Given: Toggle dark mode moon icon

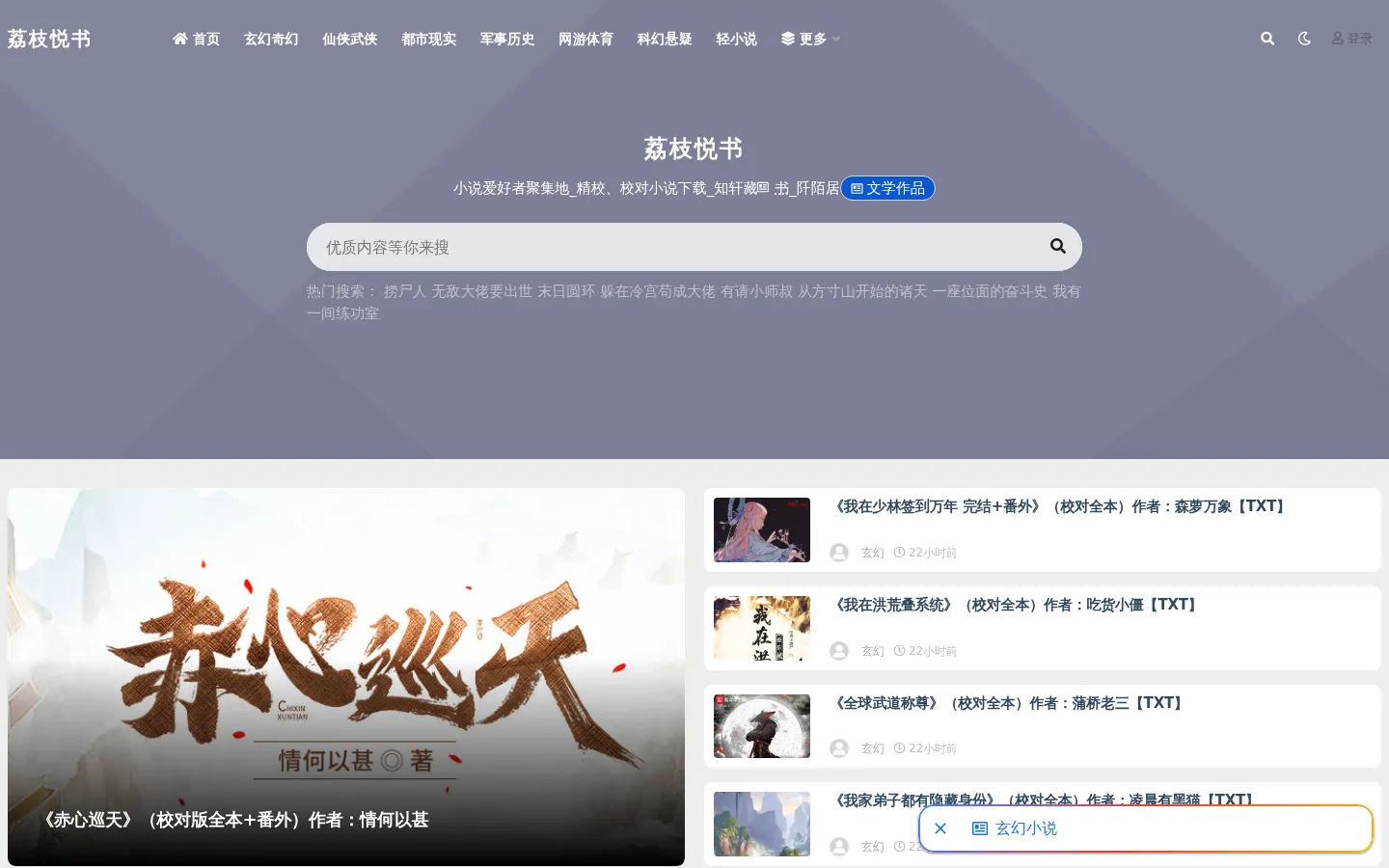Looking at the screenshot, I should (1304, 39).
